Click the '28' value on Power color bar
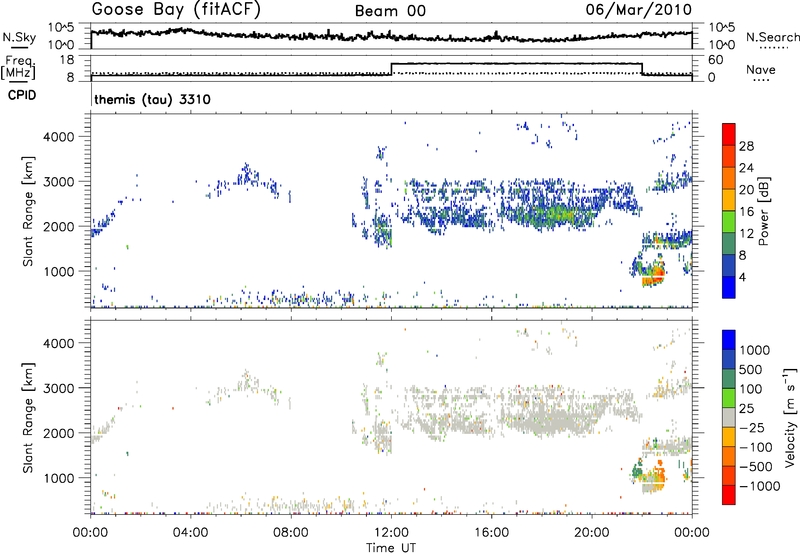The width and height of the screenshot is (800, 554). coord(746,146)
